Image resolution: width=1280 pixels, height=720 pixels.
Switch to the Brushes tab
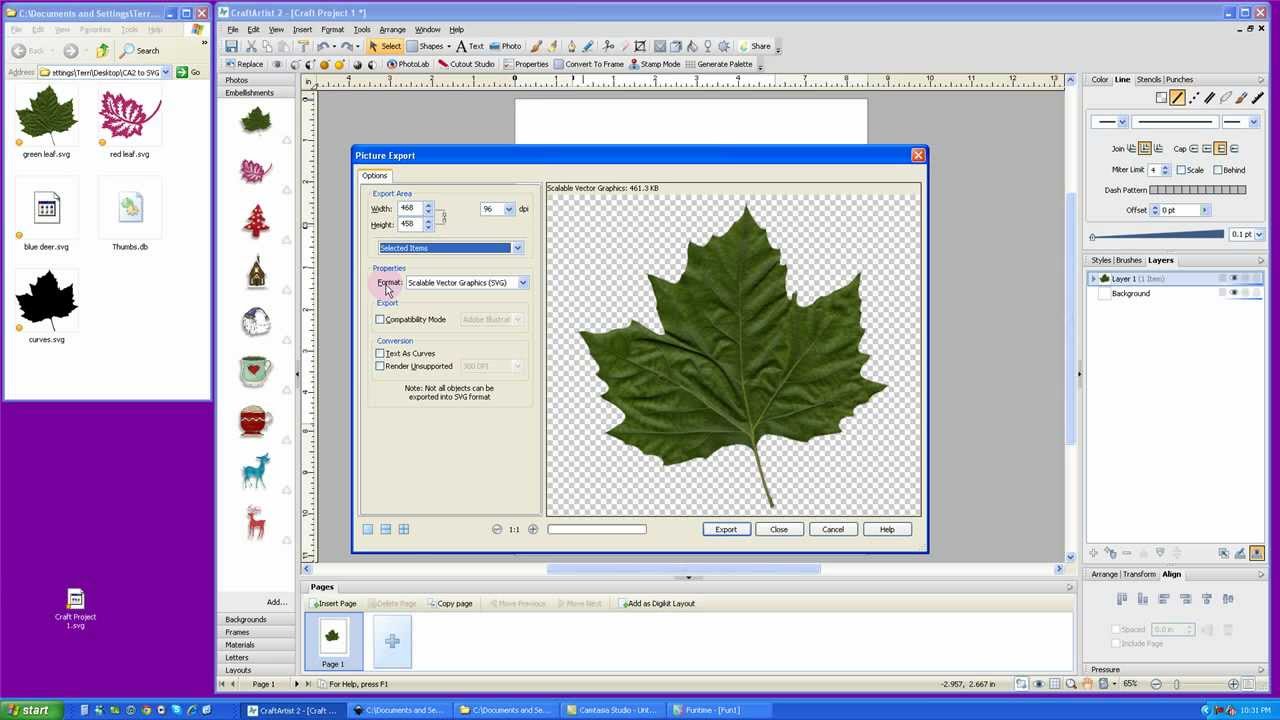1128,261
